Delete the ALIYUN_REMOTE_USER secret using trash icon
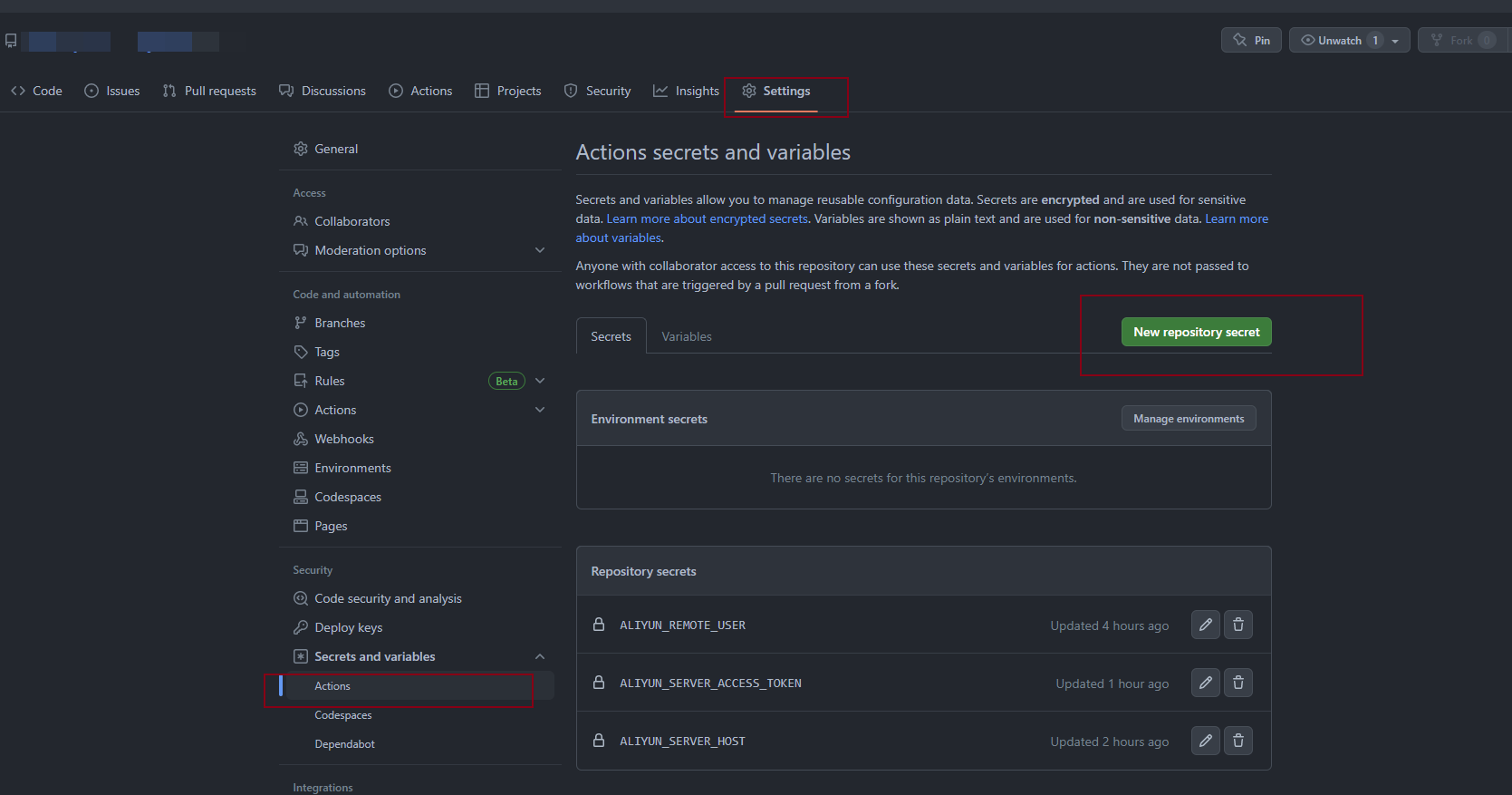This screenshot has height=795, width=1512. [x=1238, y=625]
